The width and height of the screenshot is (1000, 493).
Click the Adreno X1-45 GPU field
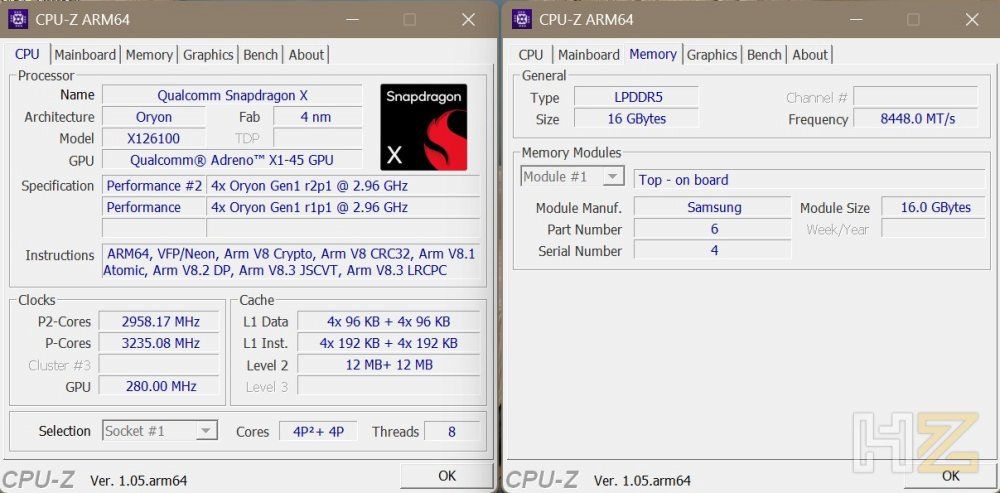point(232,160)
